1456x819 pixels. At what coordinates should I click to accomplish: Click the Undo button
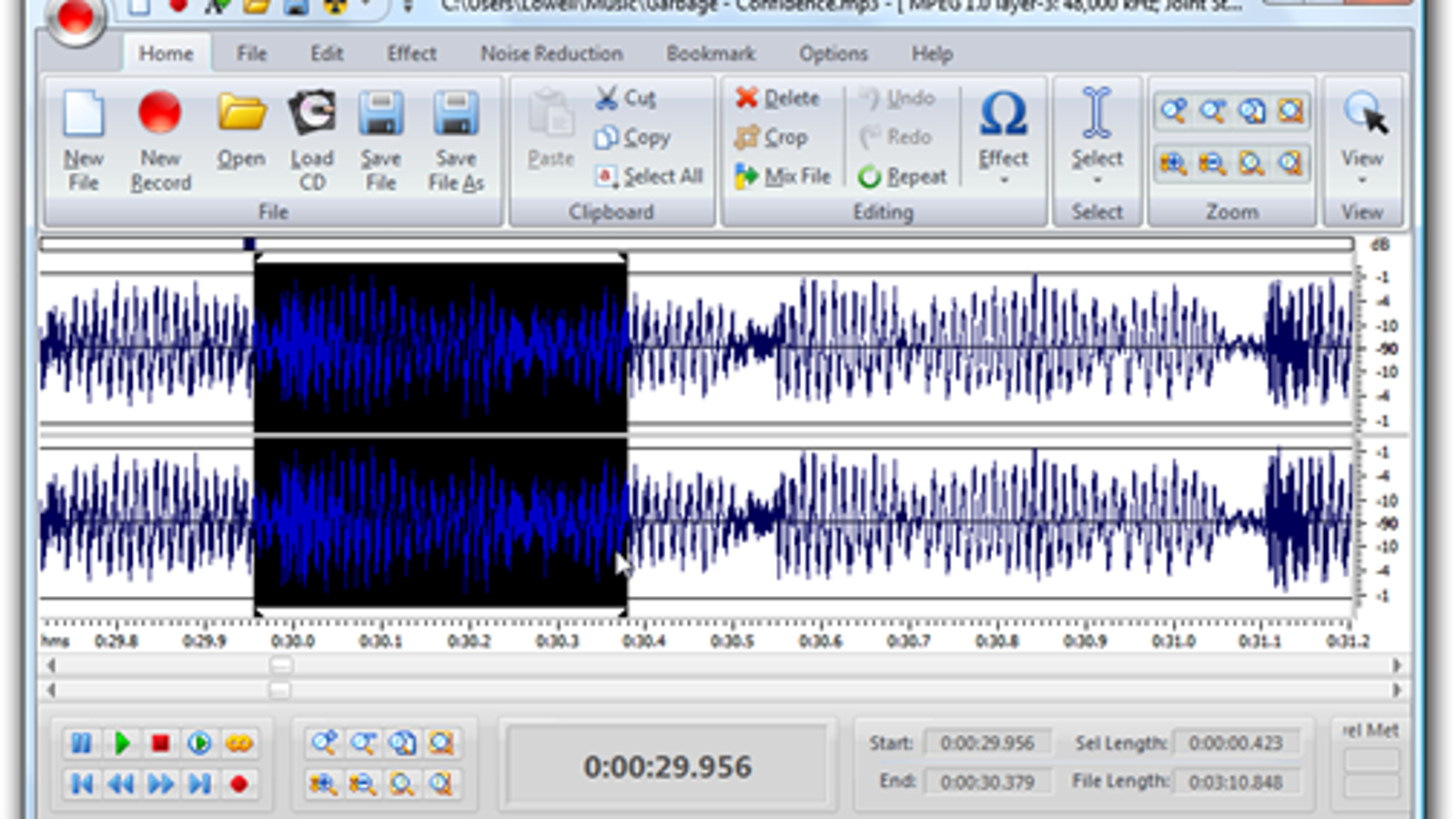[x=897, y=97]
